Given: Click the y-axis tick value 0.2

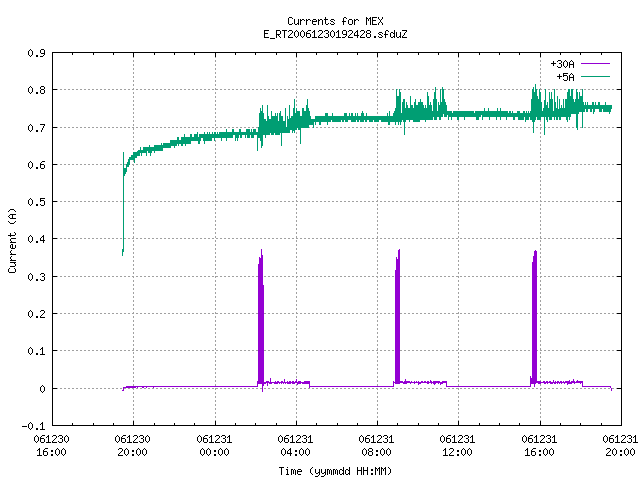Looking at the screenshot, I should 36,314.
